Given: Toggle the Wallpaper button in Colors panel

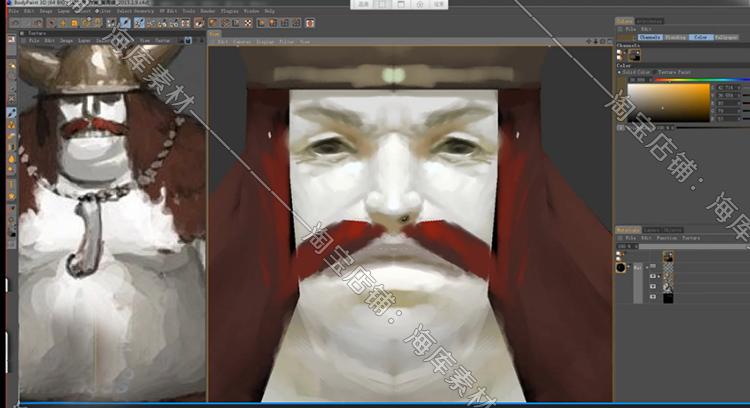Looking at the screenshot, I should click(x=727, y=37).
